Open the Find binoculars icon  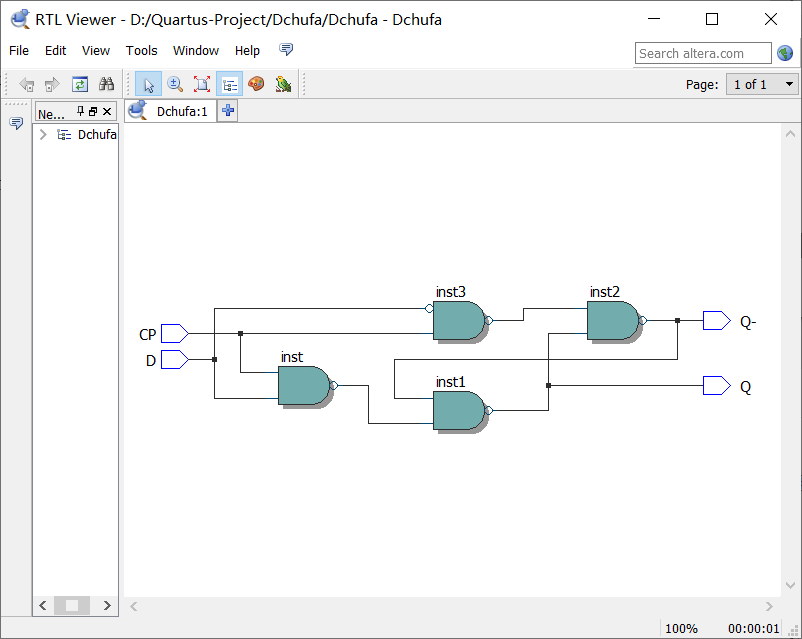pyautogui.click(x=106, y=84)
